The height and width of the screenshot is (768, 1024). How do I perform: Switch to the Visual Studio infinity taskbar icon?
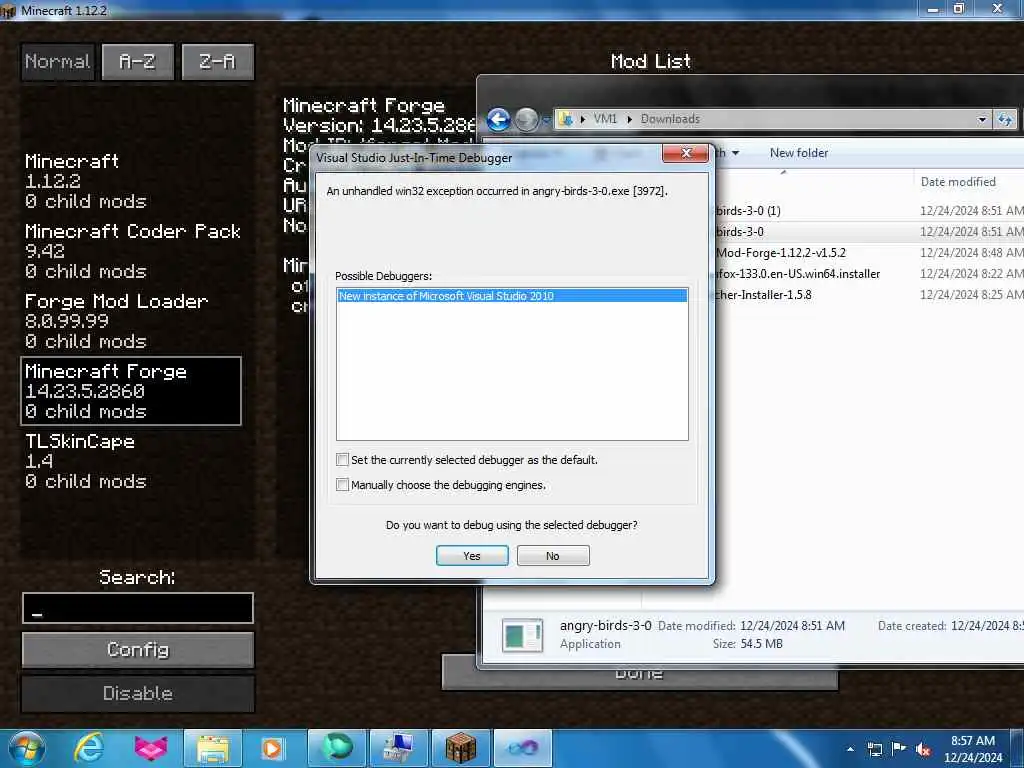pos(522,748)
